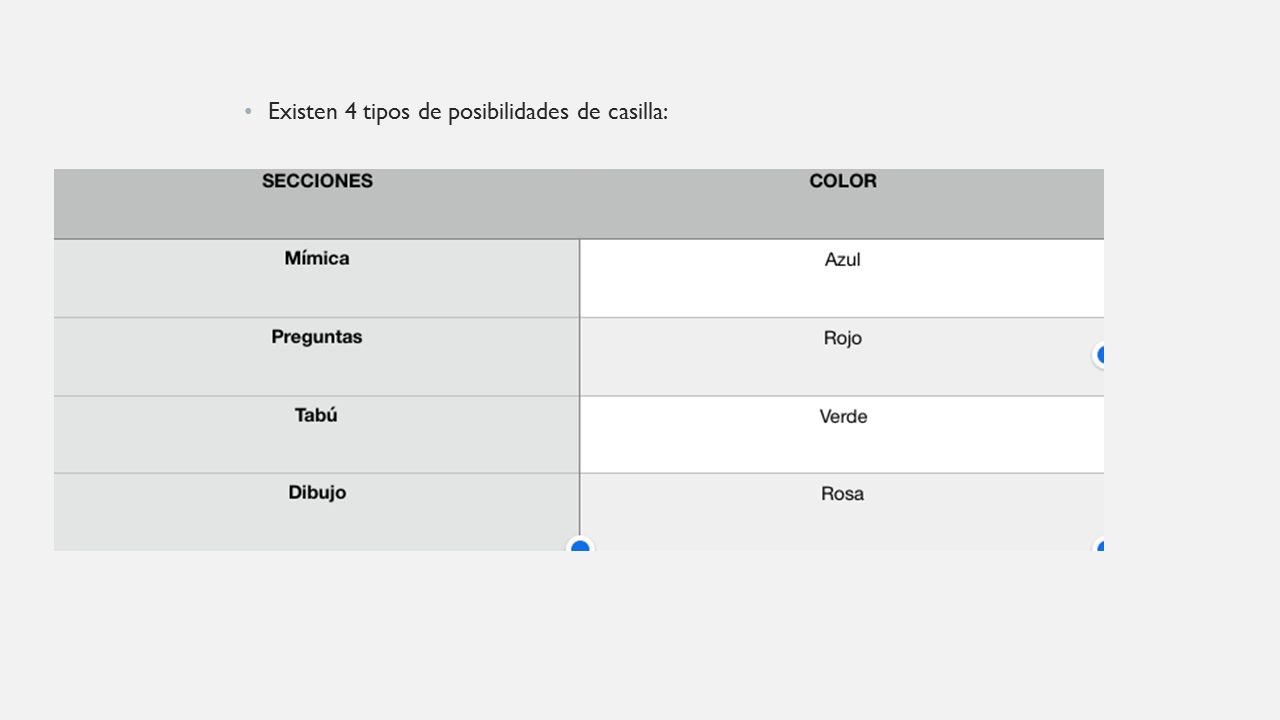Viewport: 1280px width, 720px height.
Task: Select the "Tabú" section cell
Action: tap(317, 435)
